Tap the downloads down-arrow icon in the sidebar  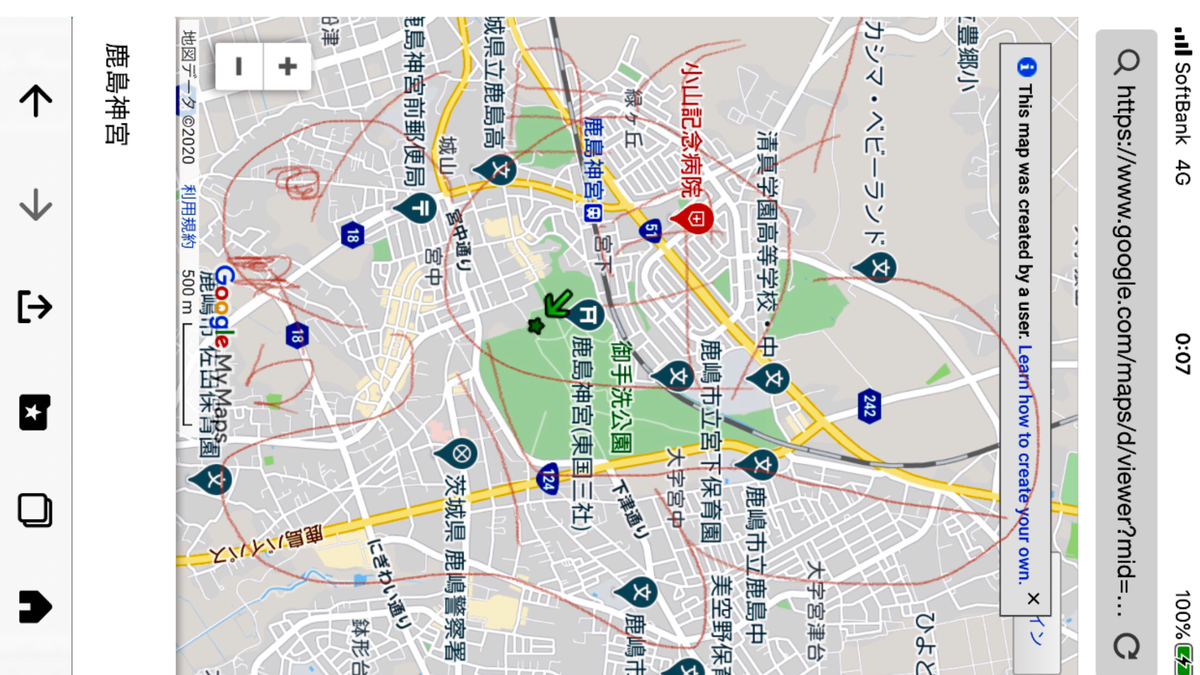pyautogui.click(x=33, y=204)
